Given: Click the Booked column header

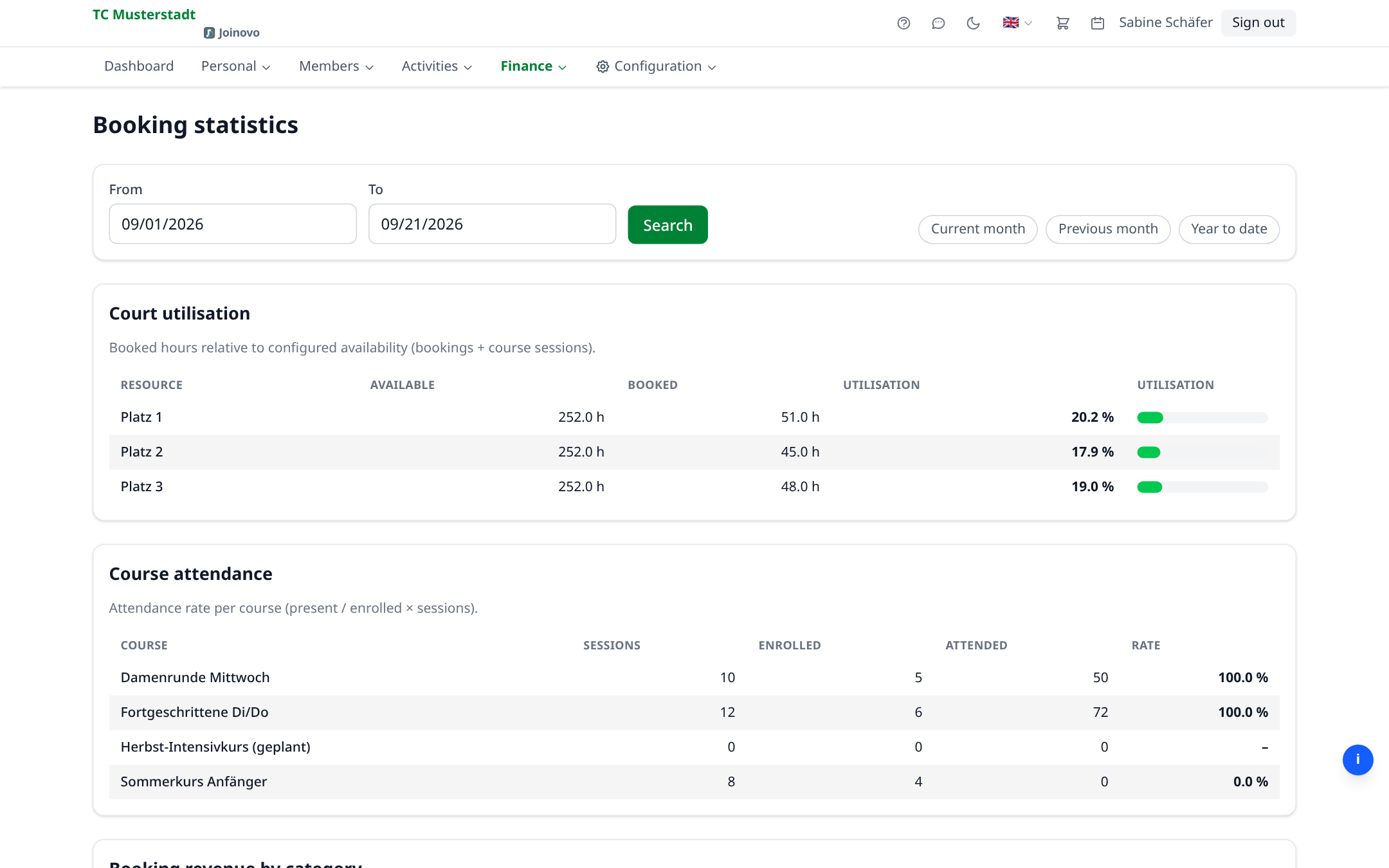Looking at the screenshot, I should tap(653, 385).
